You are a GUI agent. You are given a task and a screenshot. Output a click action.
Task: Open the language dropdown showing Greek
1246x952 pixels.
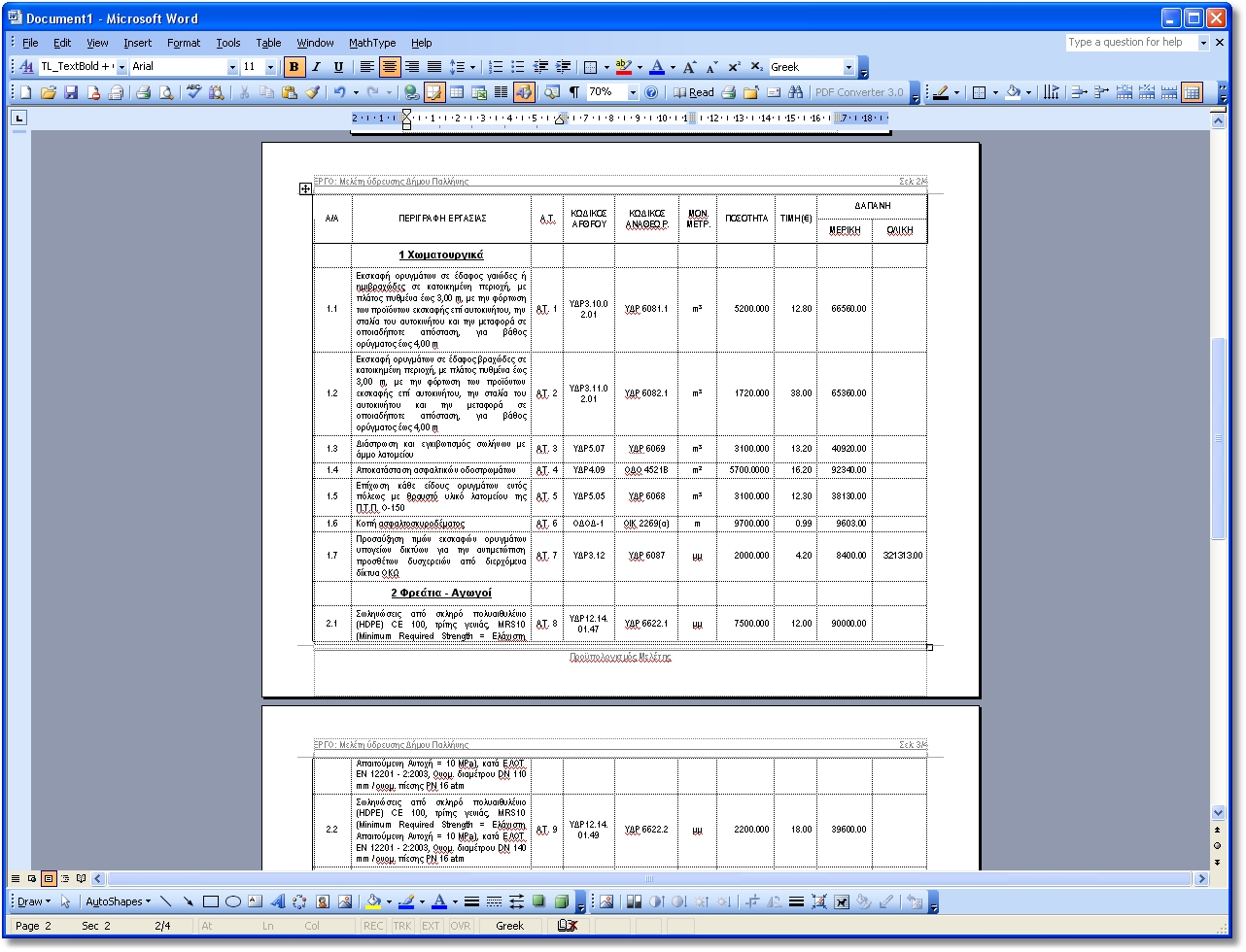pos(848,67)
